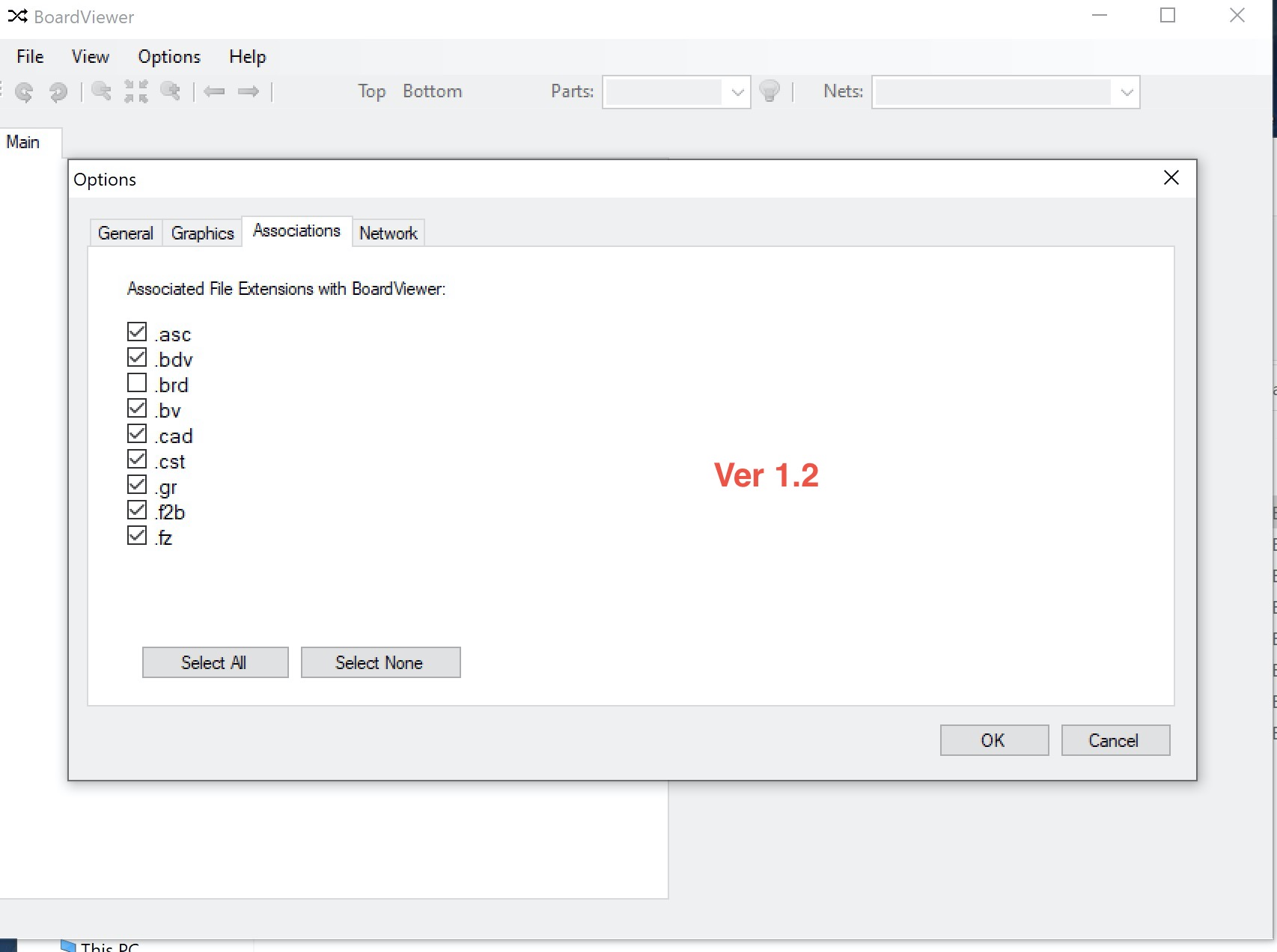Switch to the Network tab
This screenshot has height=952, width=1277.
pyautogui.click(x=388, y=233)
